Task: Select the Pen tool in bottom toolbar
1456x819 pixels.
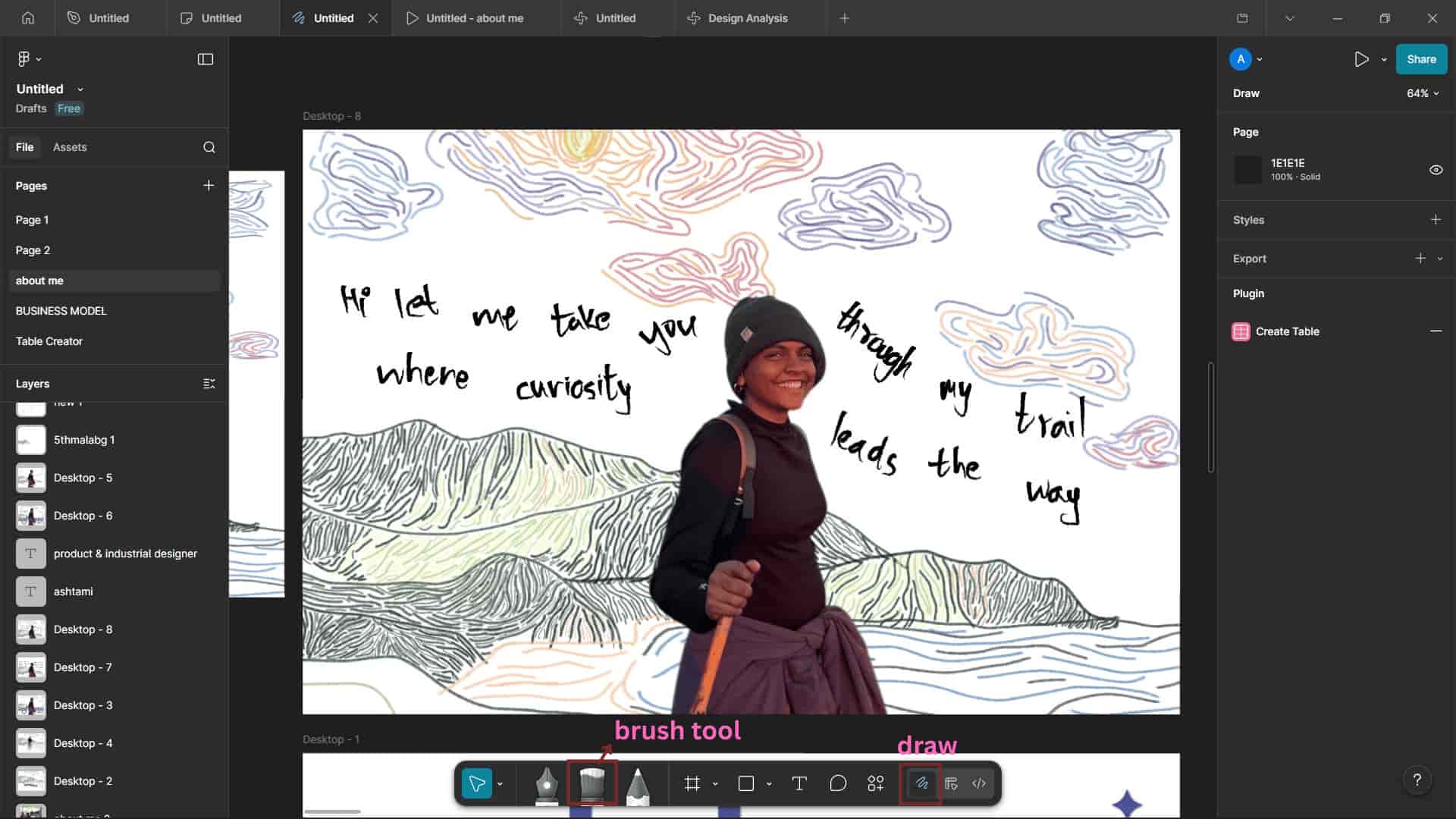Action: 546,784
